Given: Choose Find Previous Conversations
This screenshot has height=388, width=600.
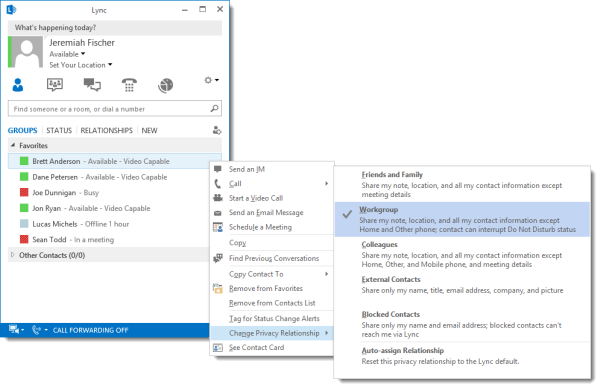Looking at the screenshot, I should (272, 258).
